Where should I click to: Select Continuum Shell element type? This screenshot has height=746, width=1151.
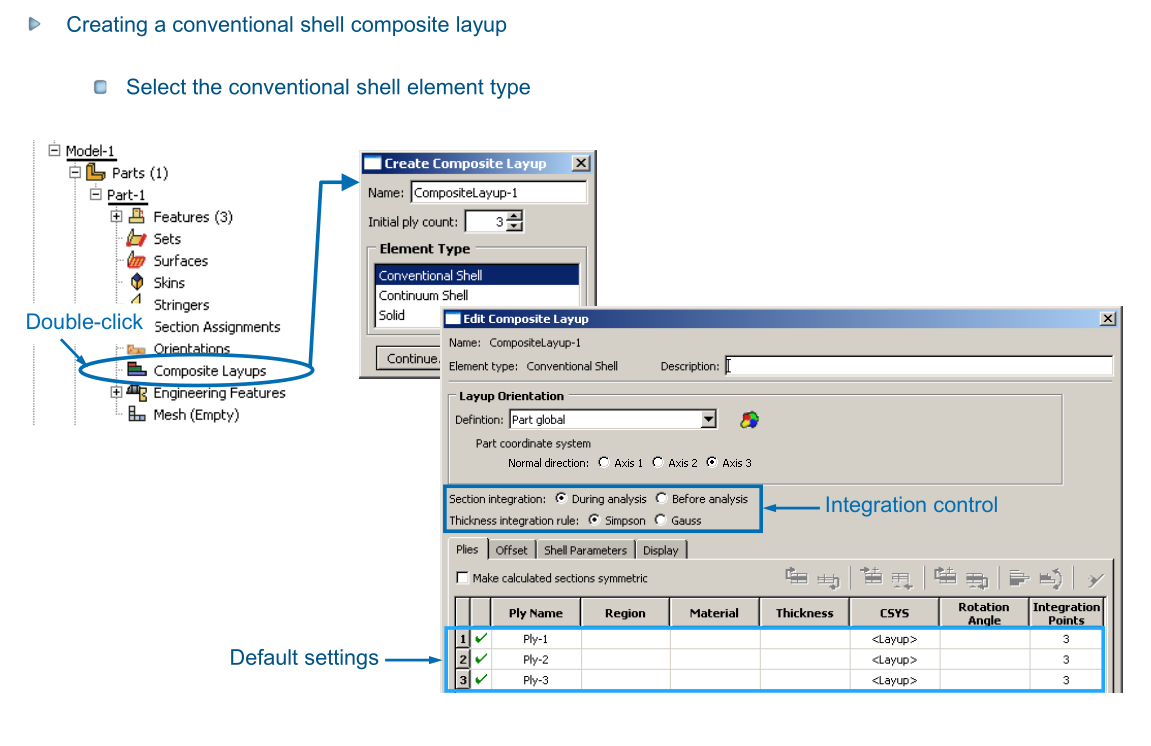423,296
